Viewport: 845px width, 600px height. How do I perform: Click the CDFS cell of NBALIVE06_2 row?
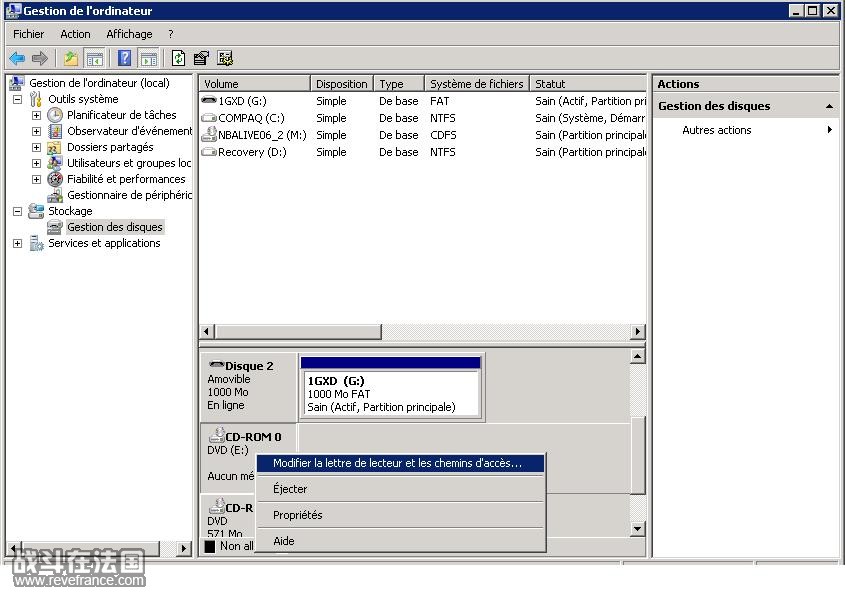click(443, 135)
